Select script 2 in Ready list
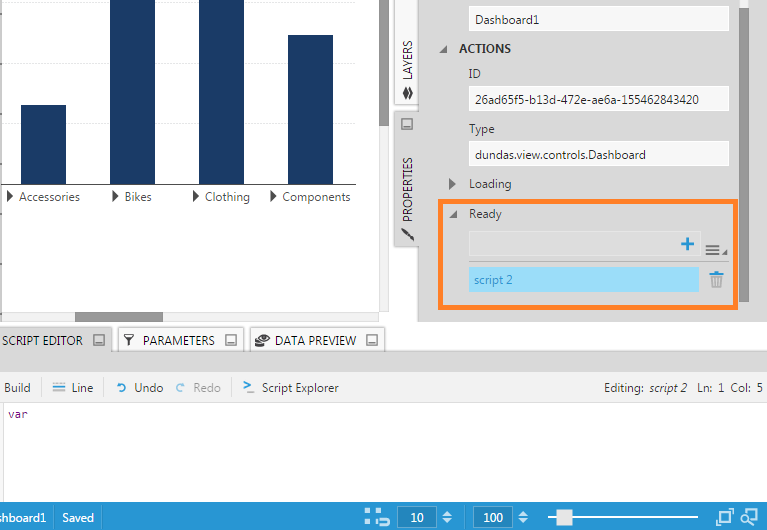The height and width of the screenshot is (530, 767). click(584, 279)
